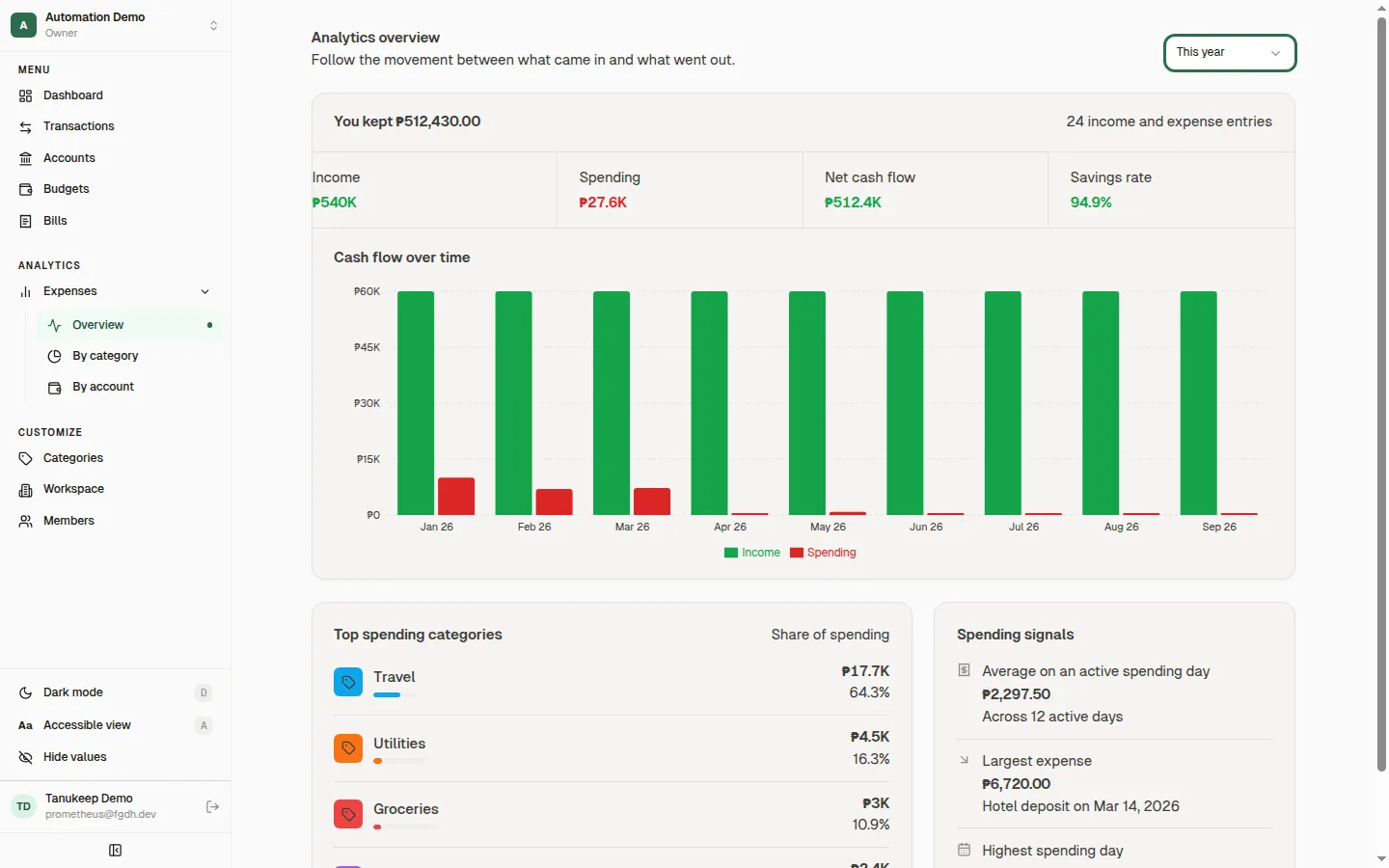The width and height of the screenshot is (1389, 868).
Task: Open the Automation Demo workspace switcher
Action: 116,25
